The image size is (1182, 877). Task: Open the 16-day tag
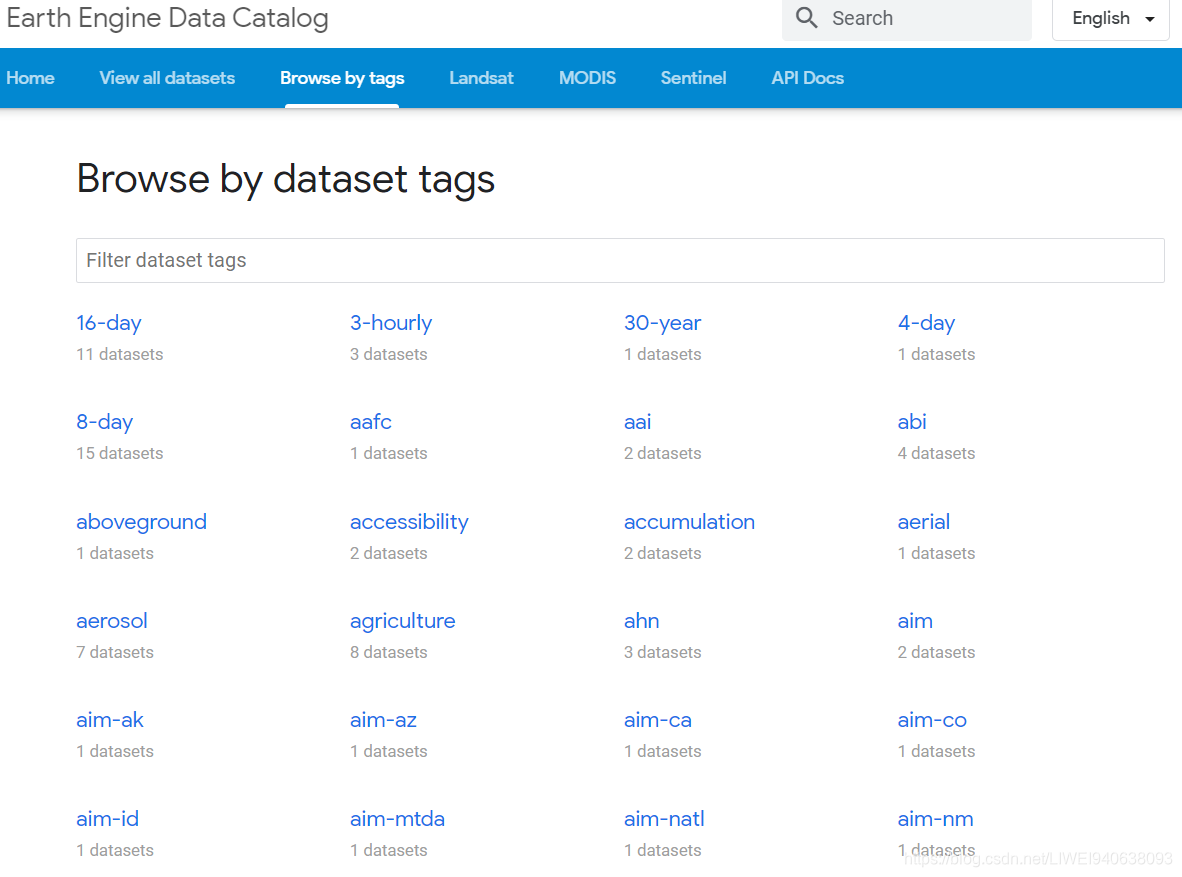click(x=109, y=323)
